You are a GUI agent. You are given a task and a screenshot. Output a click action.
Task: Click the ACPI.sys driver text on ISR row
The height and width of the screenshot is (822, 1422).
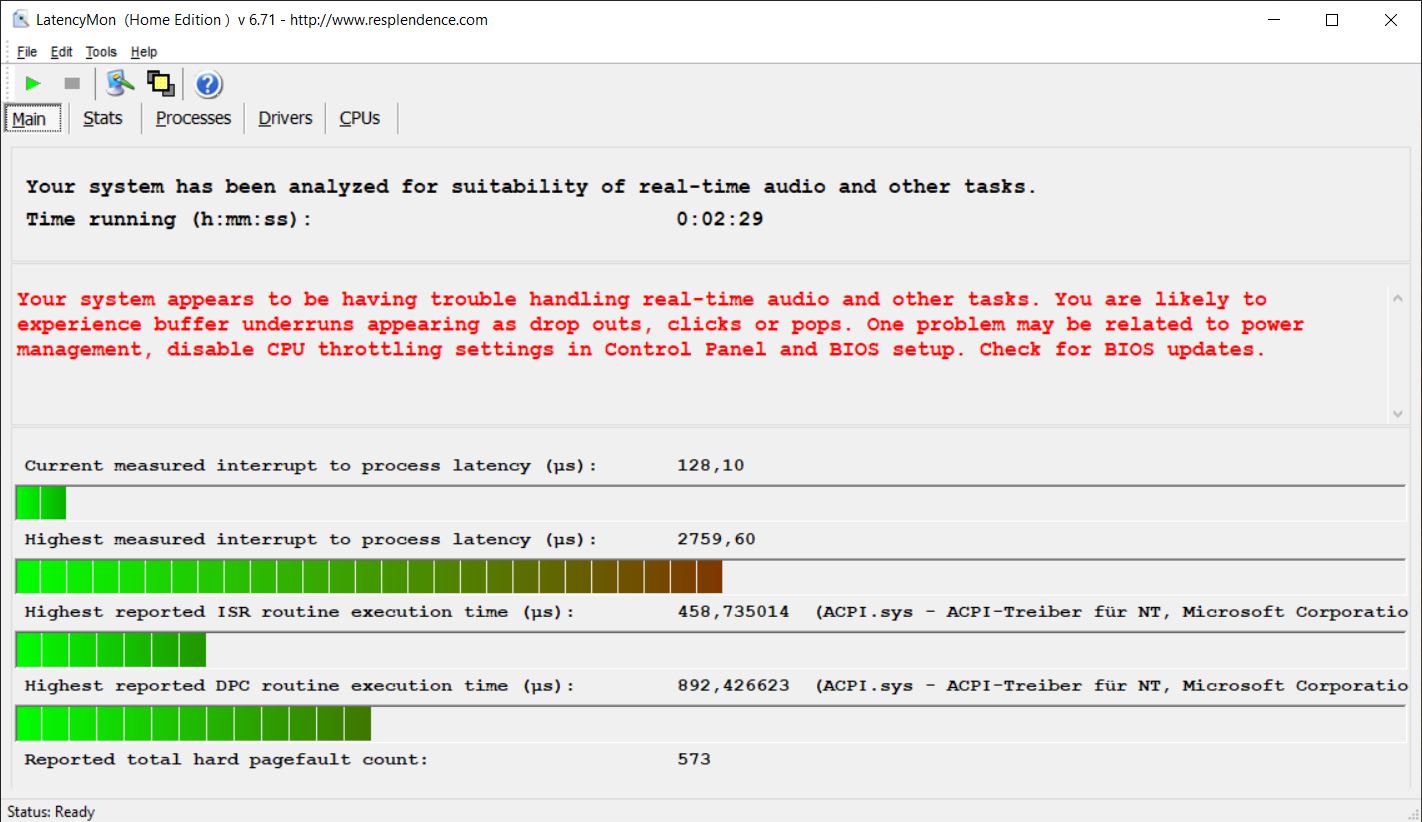(1112, 612)
